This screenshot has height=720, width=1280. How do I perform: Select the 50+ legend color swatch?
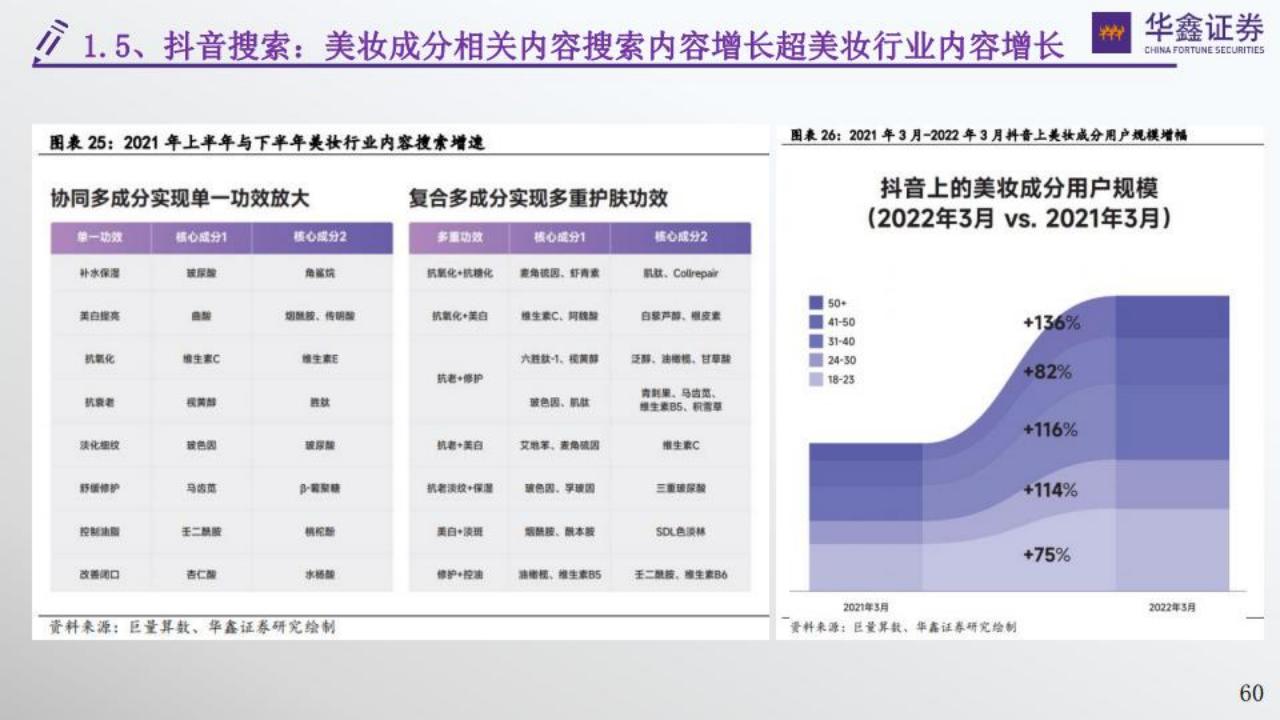816,303
